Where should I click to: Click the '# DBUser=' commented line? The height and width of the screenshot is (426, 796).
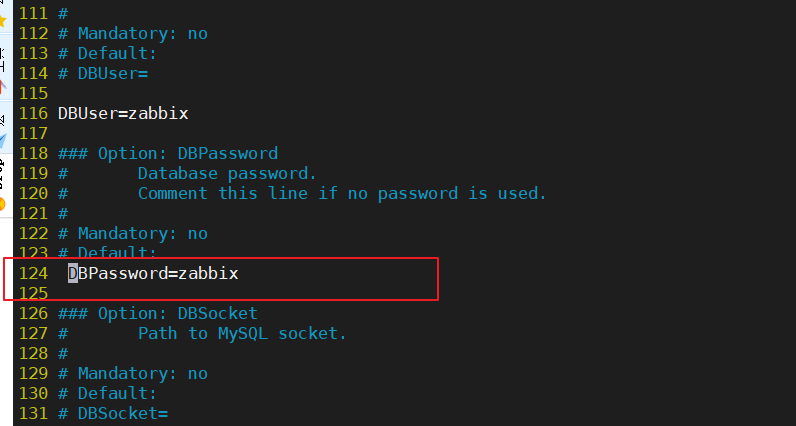pyautogui.click(x=103, y=73)
